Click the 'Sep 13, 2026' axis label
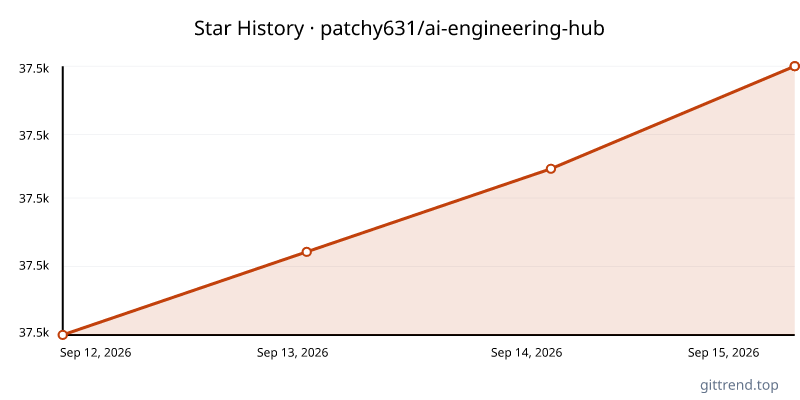The image size is (800, 400). (x=292, y=353)
